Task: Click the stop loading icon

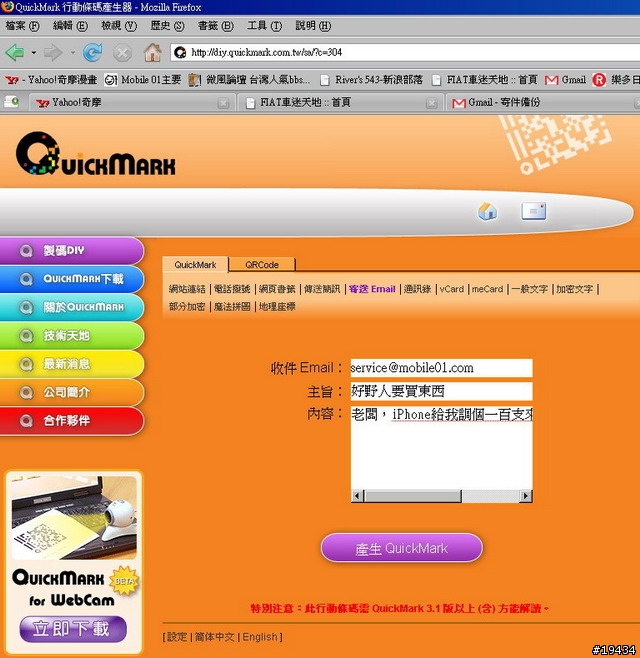Action: (122, 53)
